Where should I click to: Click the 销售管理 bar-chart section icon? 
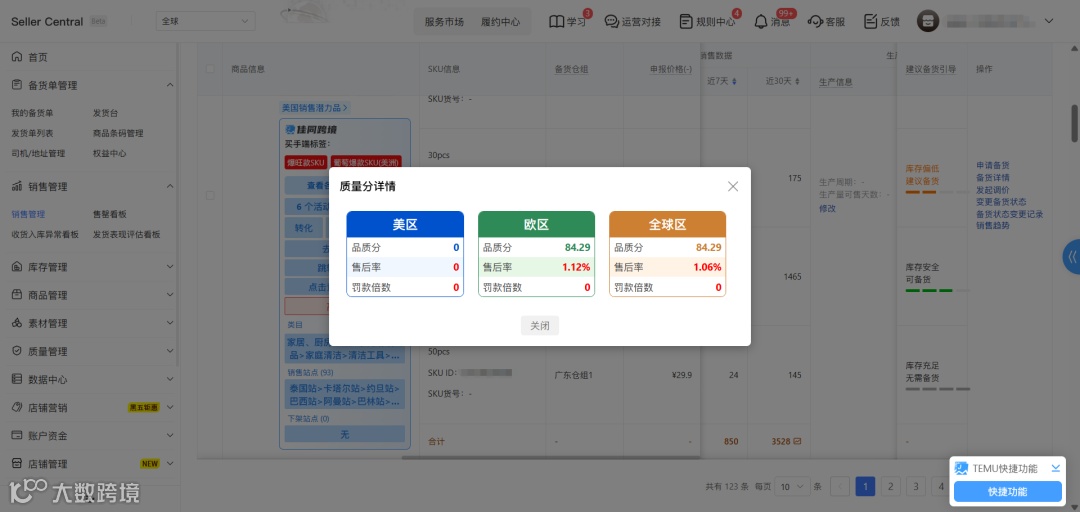pos(17,186)
